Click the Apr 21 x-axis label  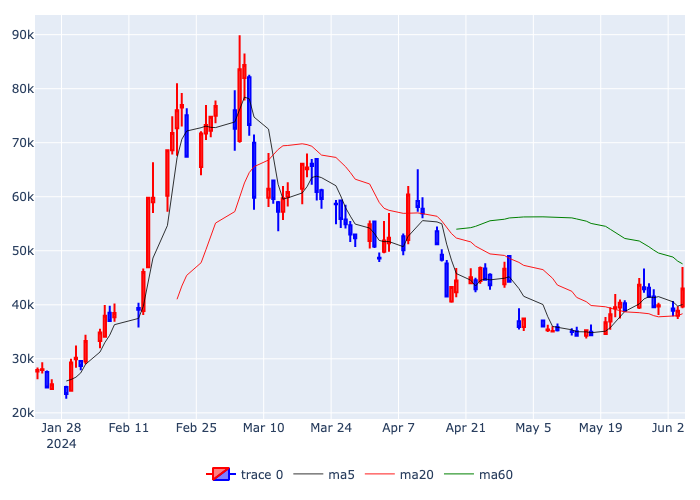[466, 428]
